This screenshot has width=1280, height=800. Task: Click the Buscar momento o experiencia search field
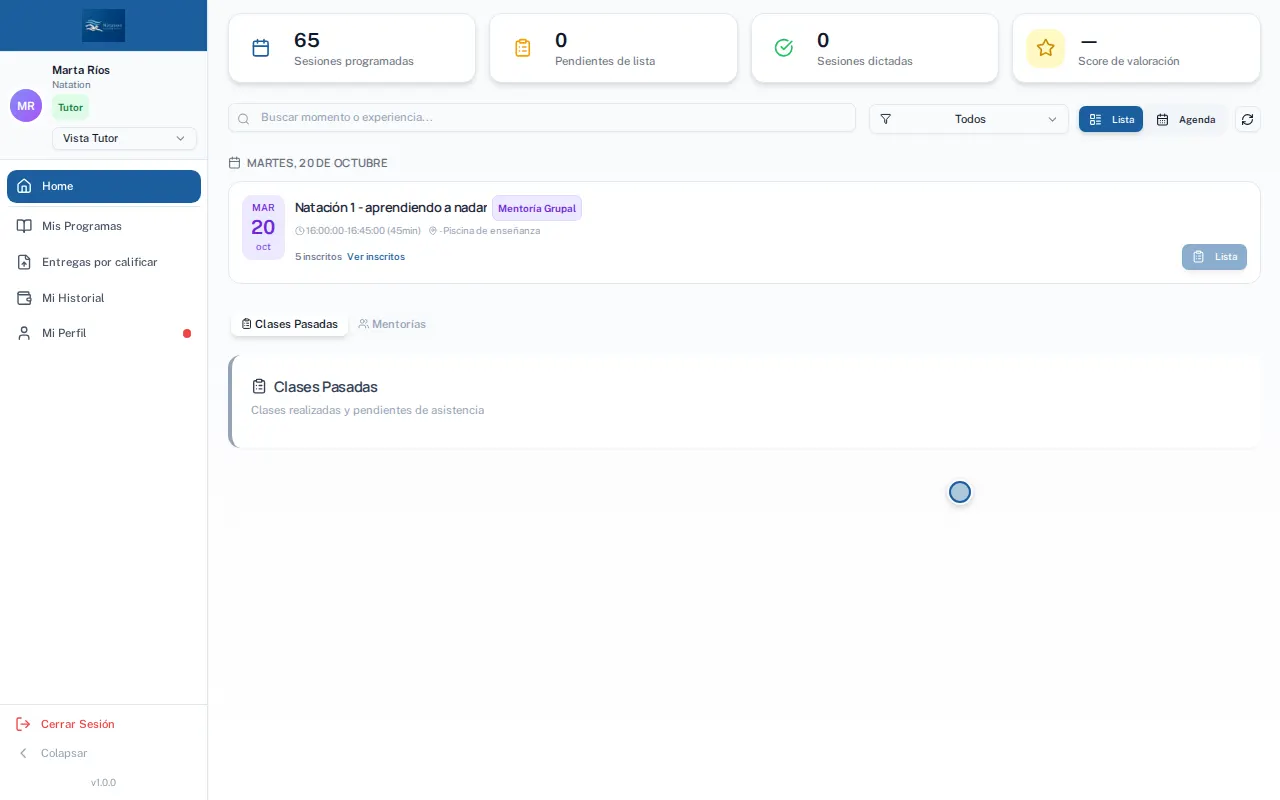click(542, 118)
